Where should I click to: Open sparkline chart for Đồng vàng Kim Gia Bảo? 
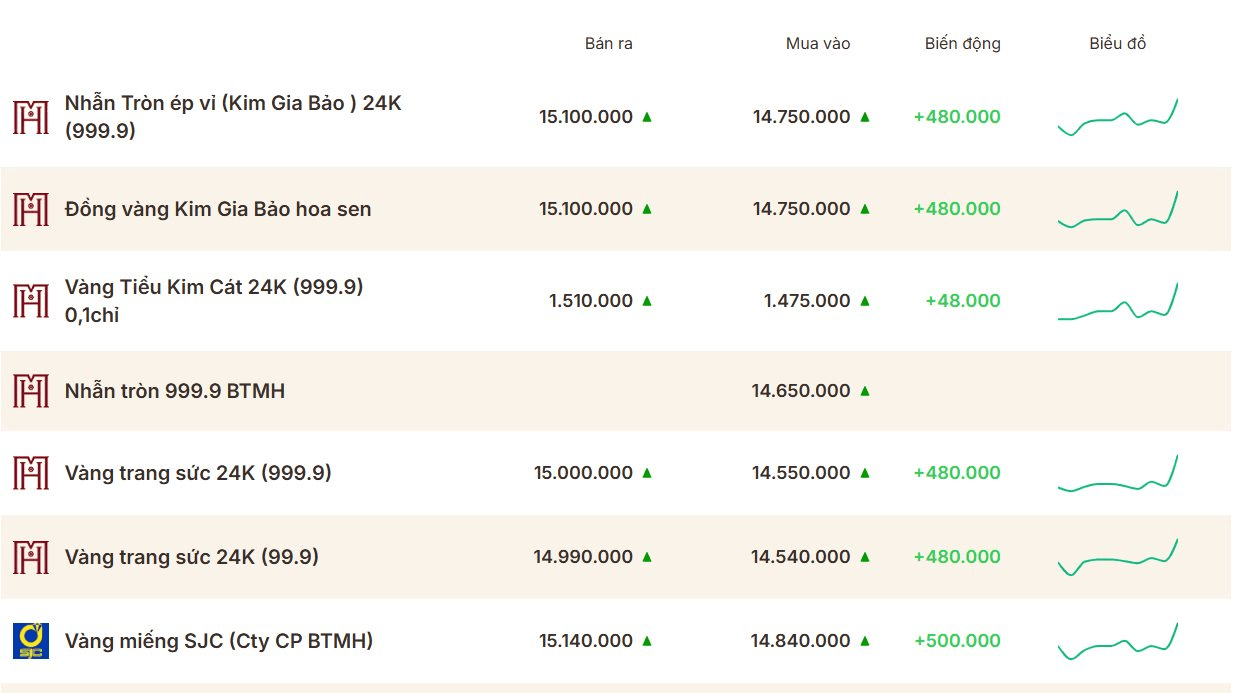point(1118,209)
